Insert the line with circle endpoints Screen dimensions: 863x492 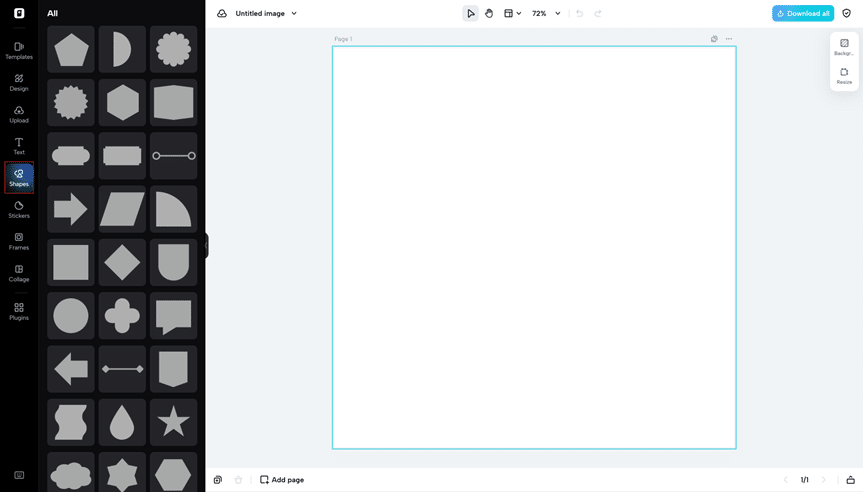(173, 156)
